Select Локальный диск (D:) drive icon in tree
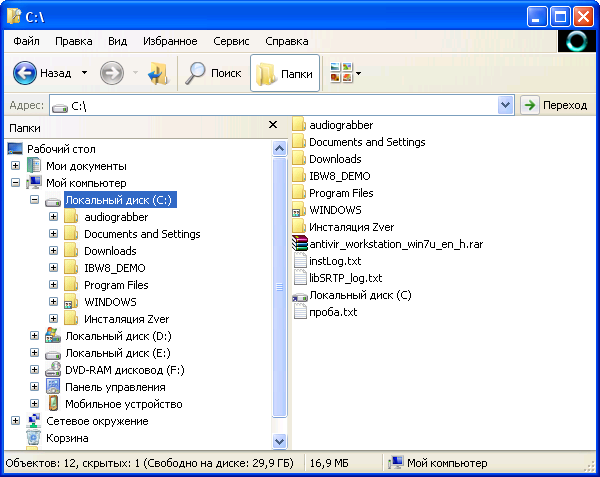This screenshot has height=477, width=600. coord(53,335)
